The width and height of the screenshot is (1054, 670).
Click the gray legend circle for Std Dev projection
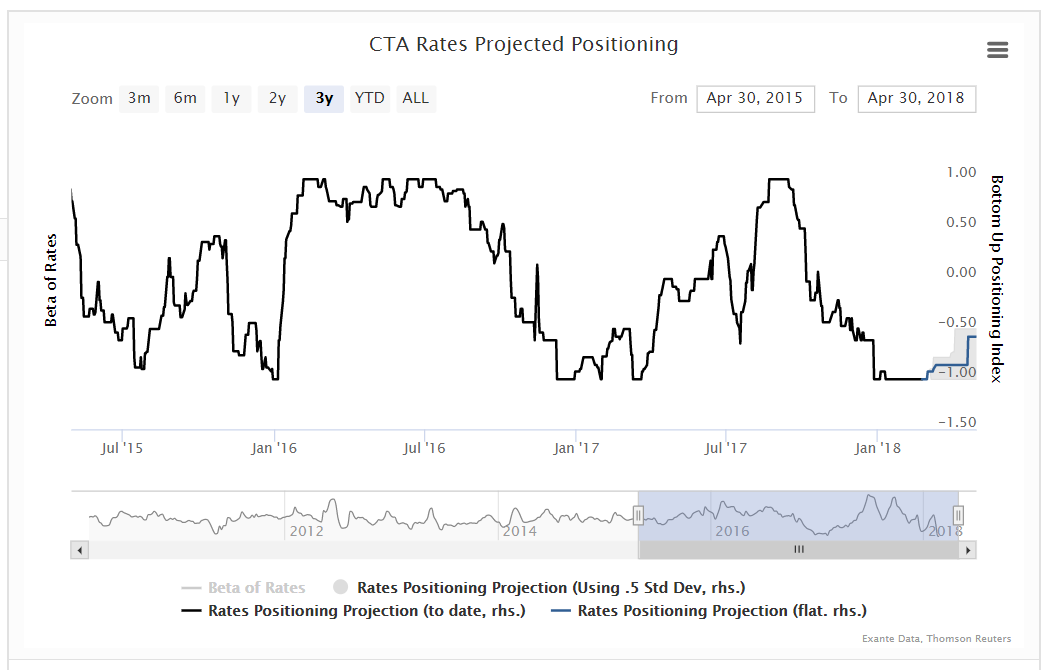pyautogui.click(x=342, y=587)
